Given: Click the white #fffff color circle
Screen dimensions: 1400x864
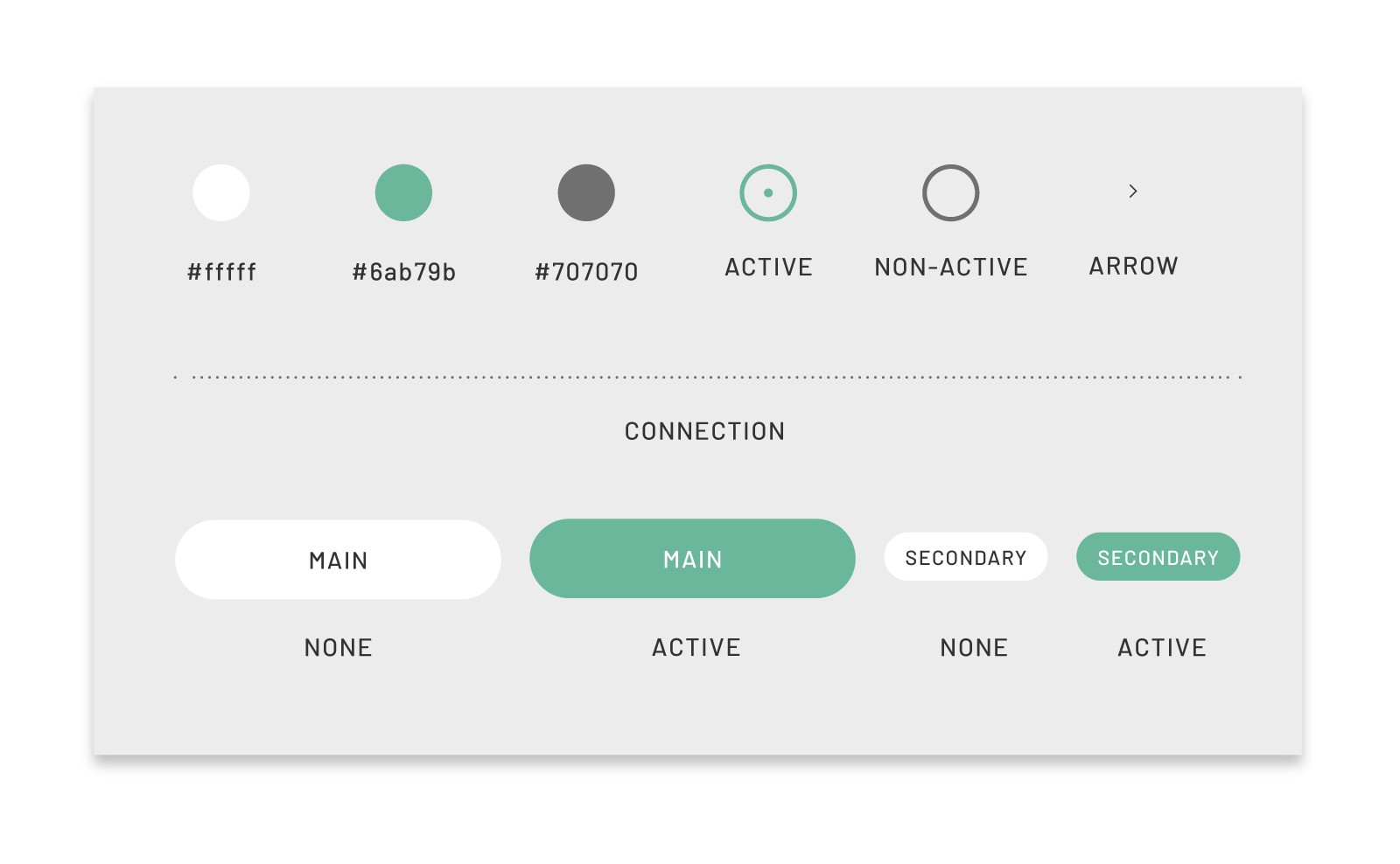Looking at the screenshot, I should click(221, 192).
